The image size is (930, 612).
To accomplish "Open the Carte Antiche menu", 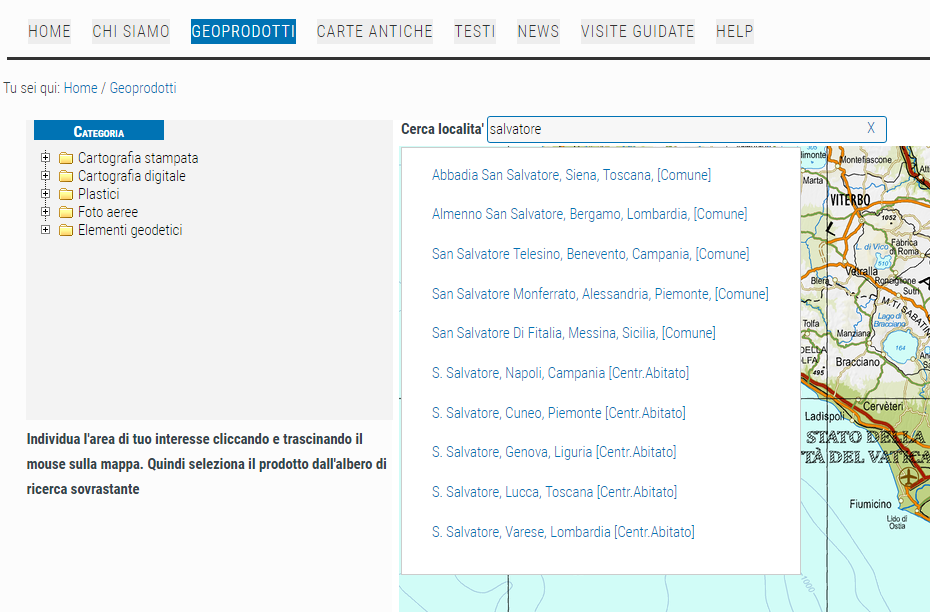I will (374, 31).
